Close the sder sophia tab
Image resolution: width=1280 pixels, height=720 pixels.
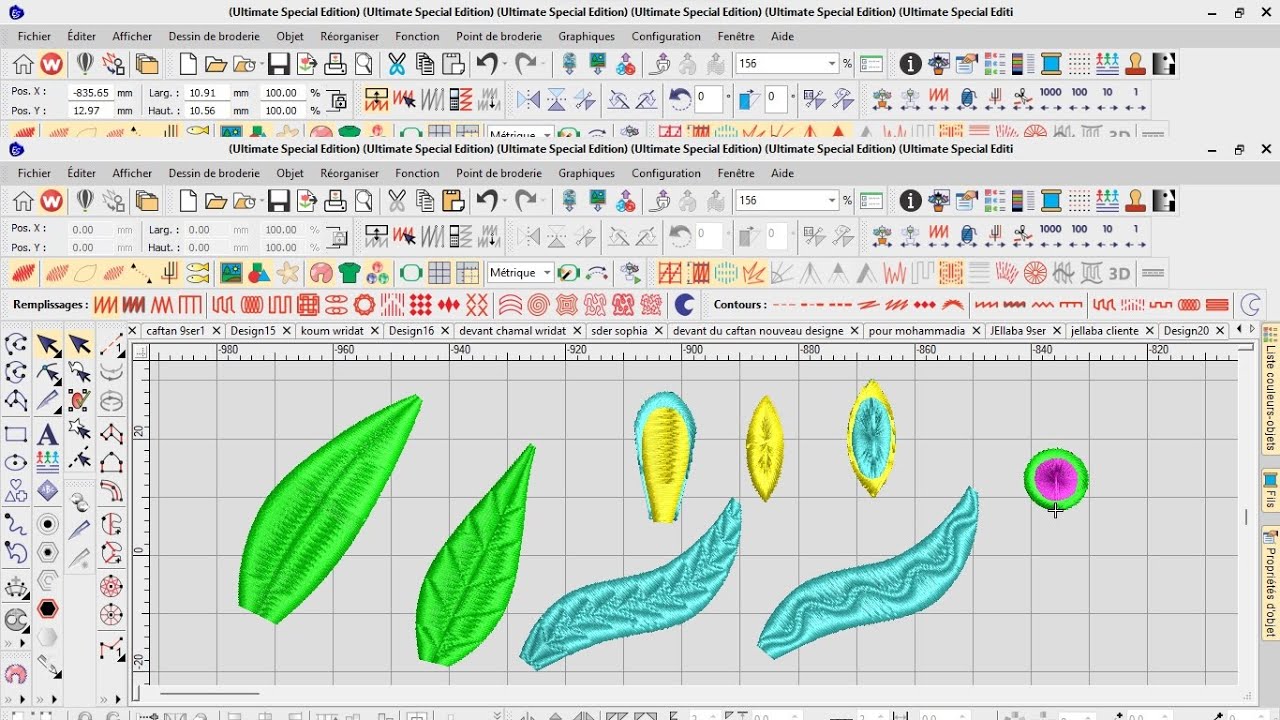pyautogui.click(x=658, y=330)
